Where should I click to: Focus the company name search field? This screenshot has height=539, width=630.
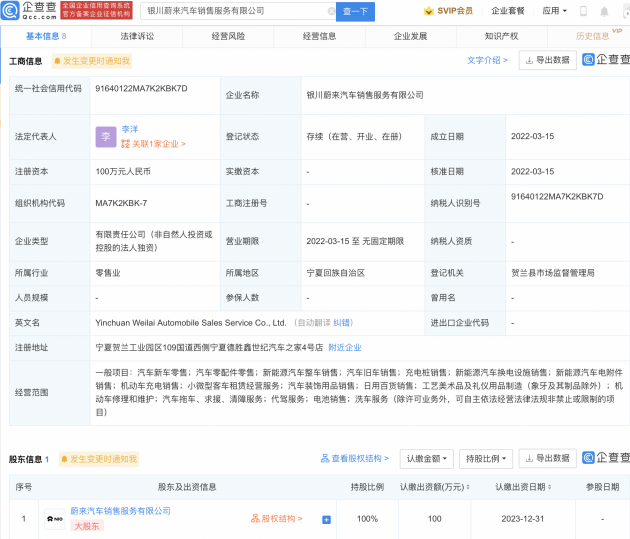click(236, 11)
